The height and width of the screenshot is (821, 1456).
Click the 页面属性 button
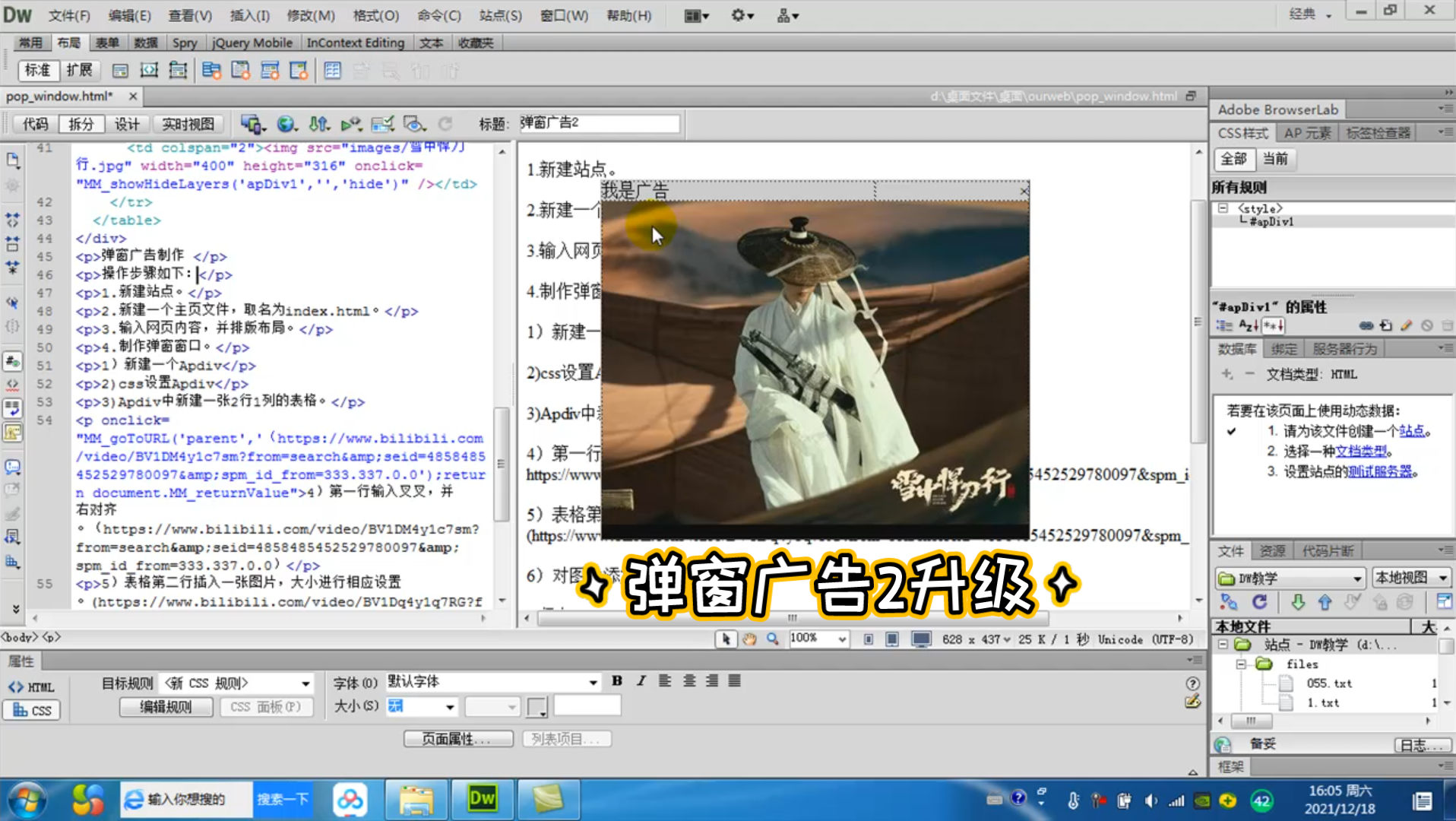pos(457,739)
